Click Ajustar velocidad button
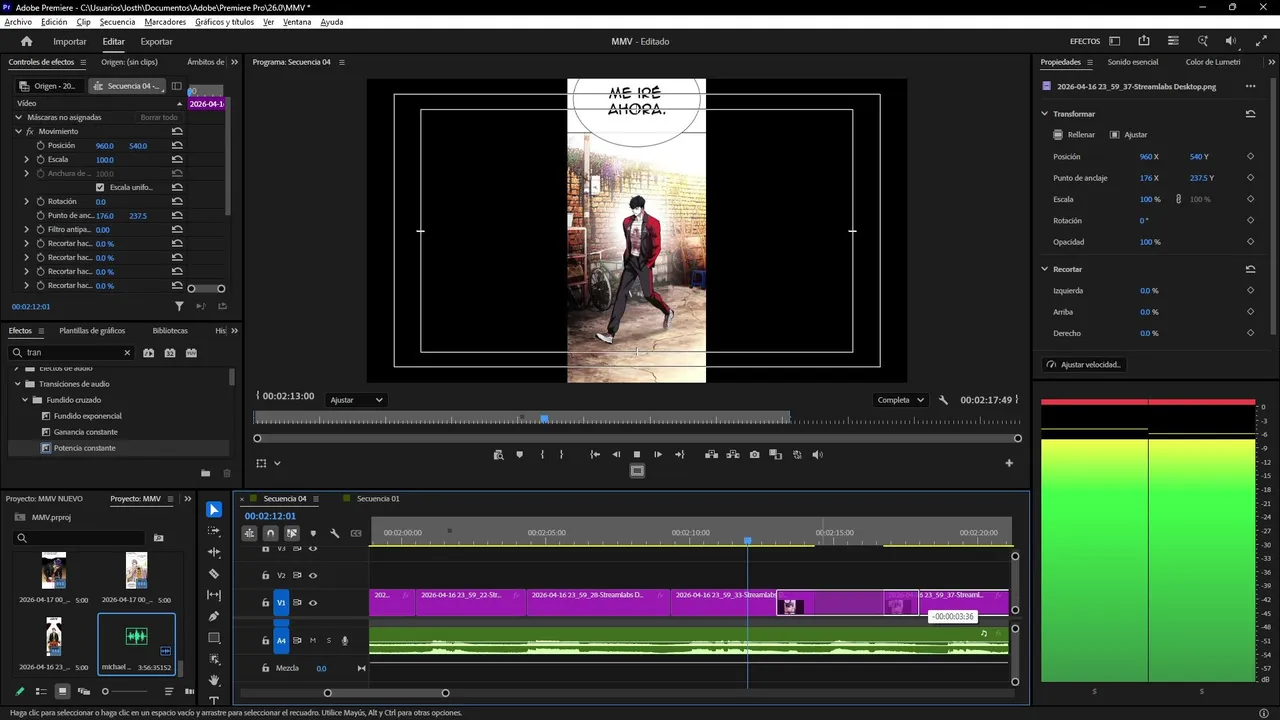 tap(1083, 364)
